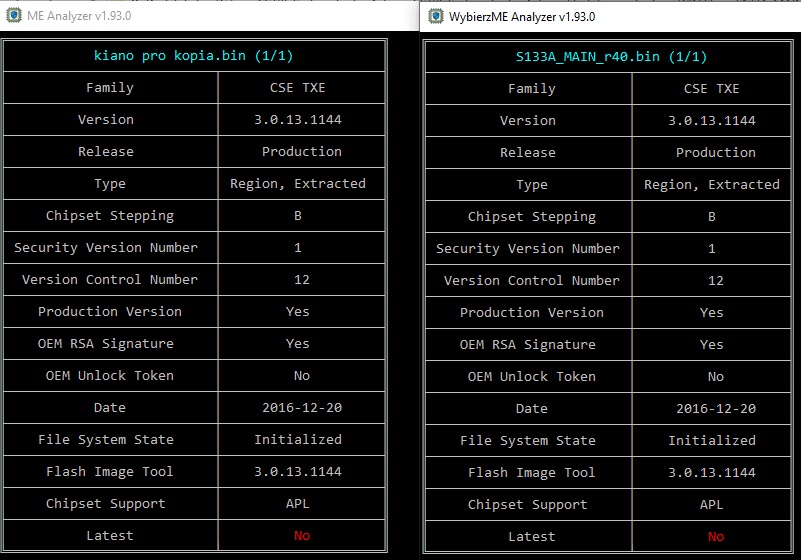The width and height of the screenshot is (801, 560).
Task: Click Version Control Number value 12 in left window
Action: tap(302, 280)
